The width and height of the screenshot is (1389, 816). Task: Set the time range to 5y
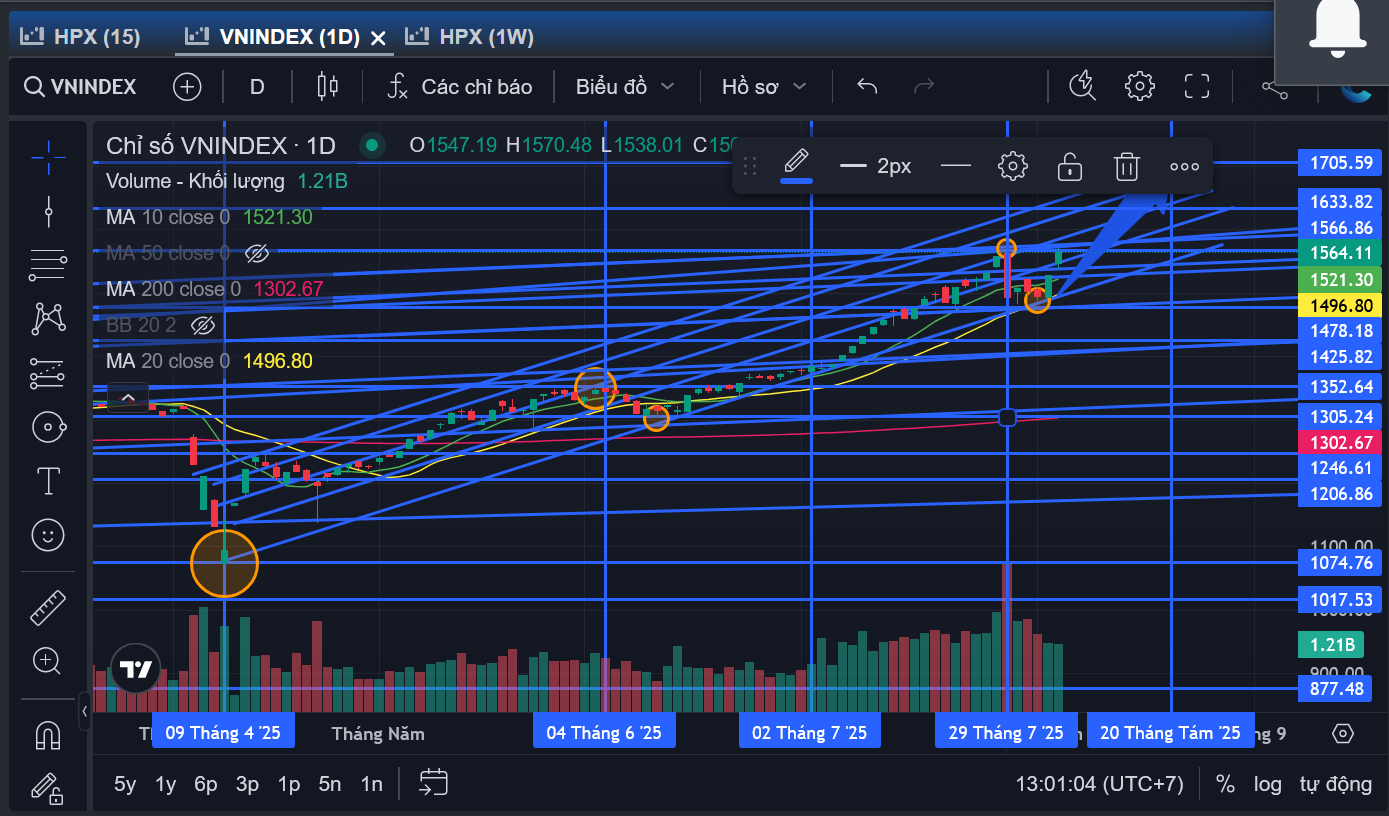[x=125, y=784]
